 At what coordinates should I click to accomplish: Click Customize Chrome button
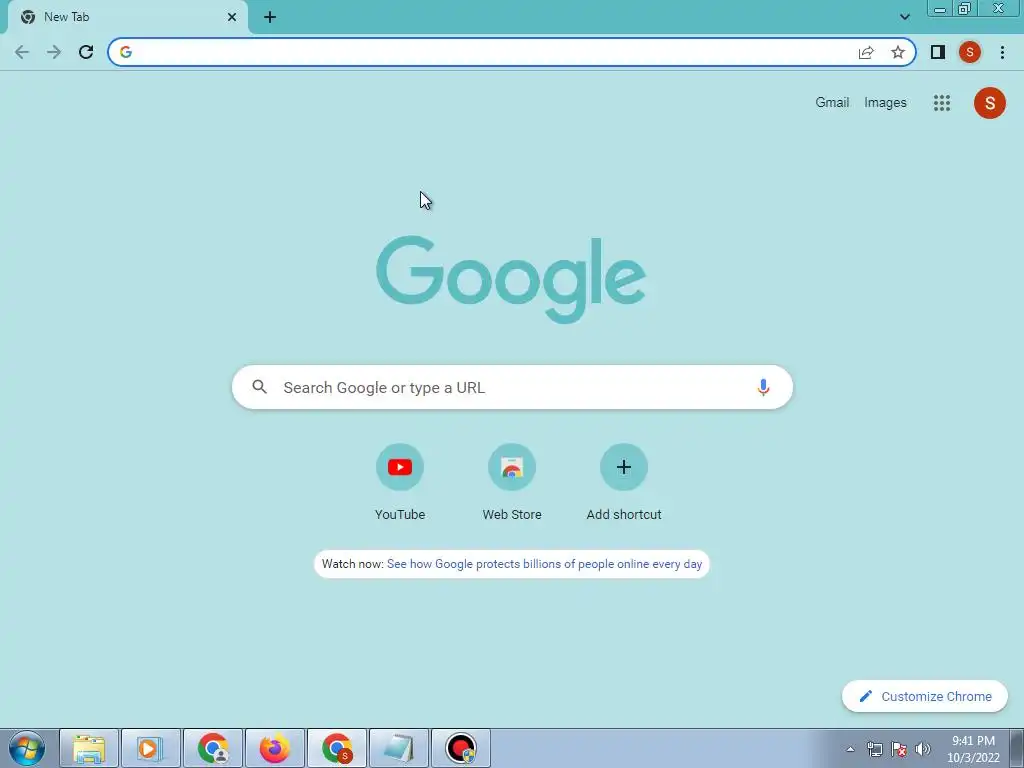pyautogui.click(x=925, y=696)
